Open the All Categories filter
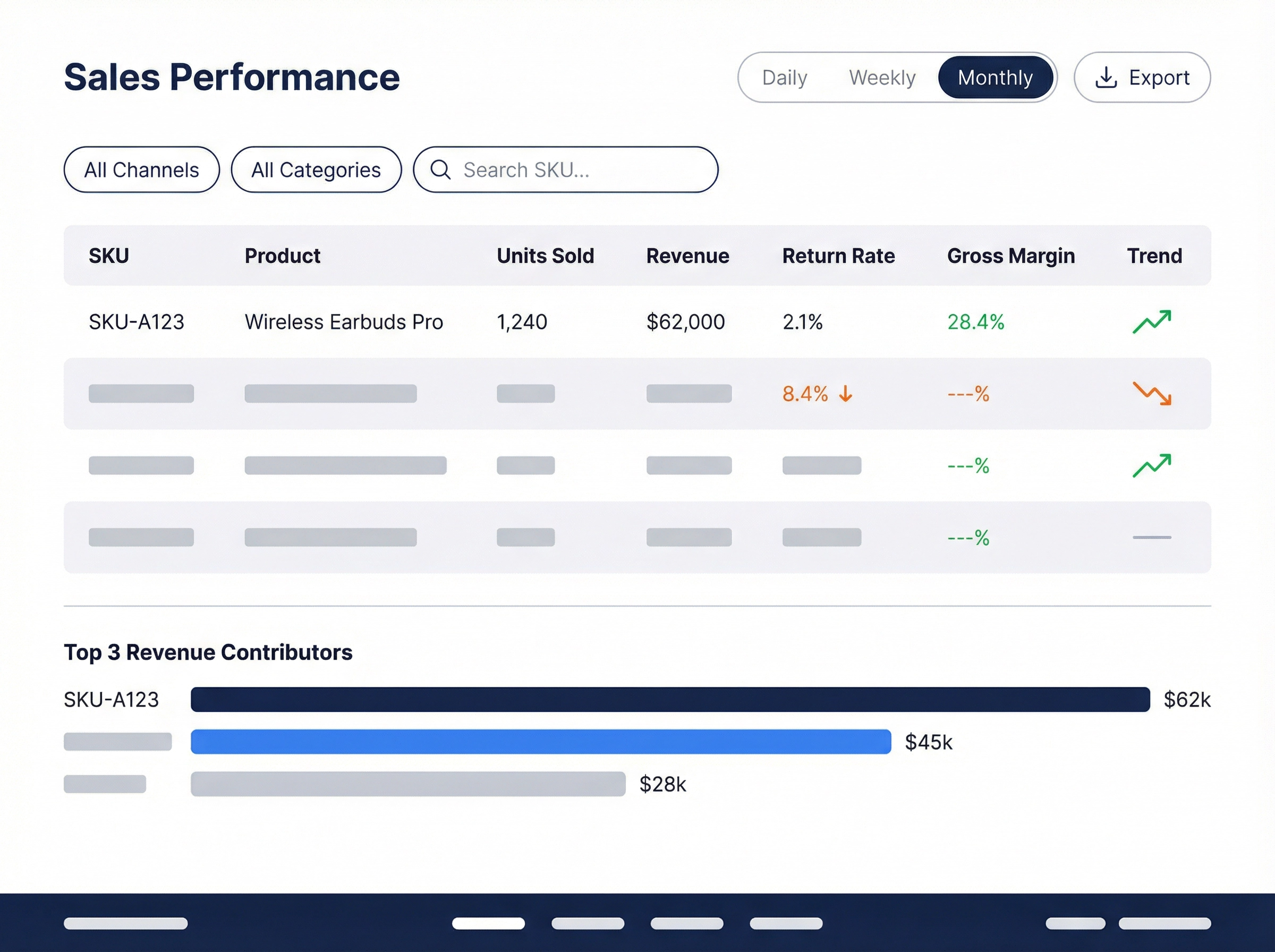 point(316,169)
